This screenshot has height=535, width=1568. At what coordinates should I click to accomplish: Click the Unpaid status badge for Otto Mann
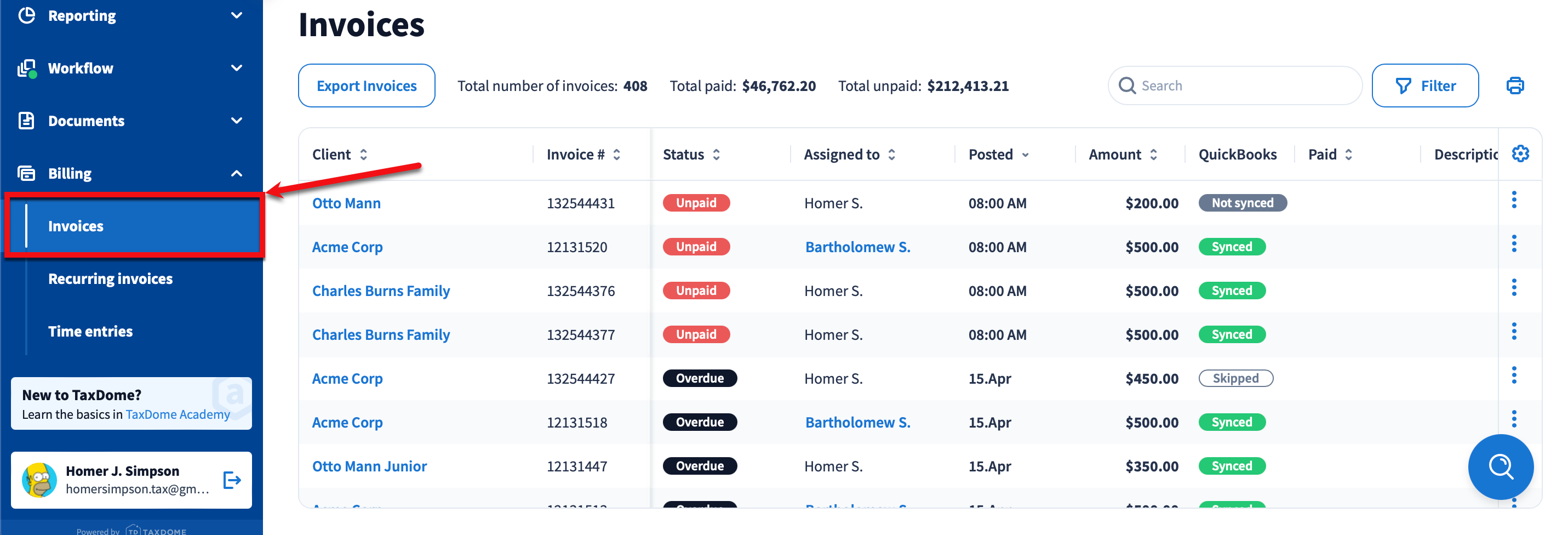(696, 203)
